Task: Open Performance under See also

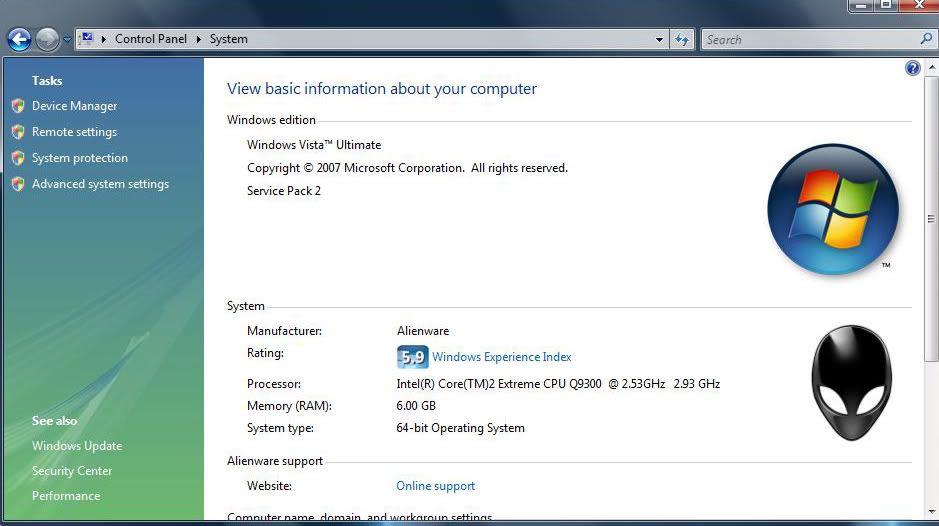Action: click(66, 496)
